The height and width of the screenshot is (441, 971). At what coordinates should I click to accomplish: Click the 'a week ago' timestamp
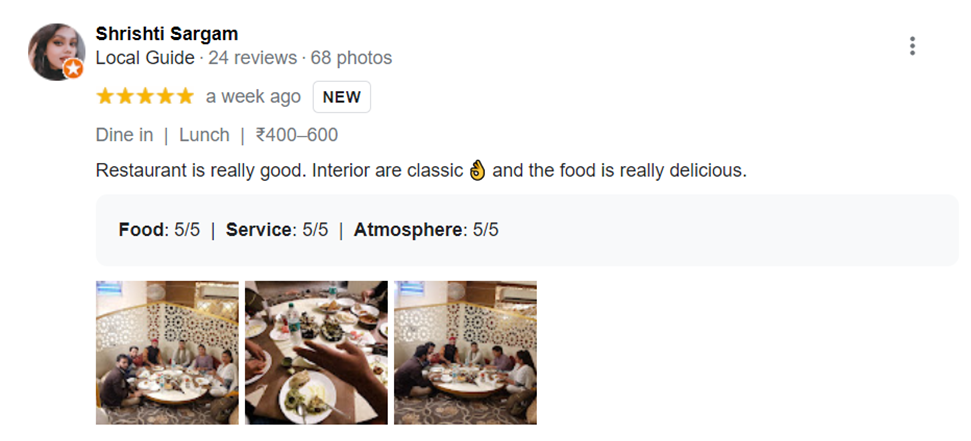[253, 97]
